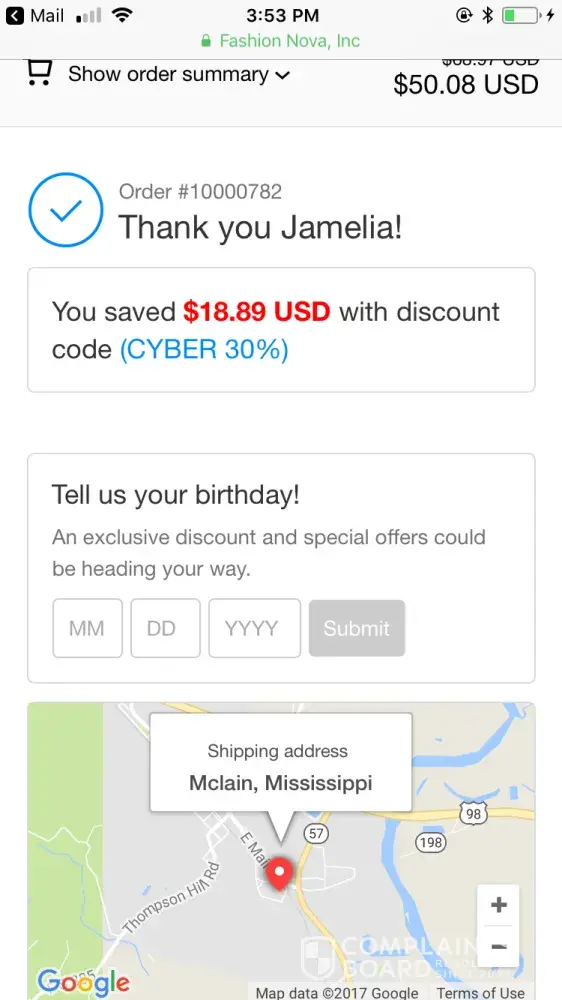This screenshot has width=562, height=1000.
Task: Tap the Bluetooth status bar icon
Action: click(x=487, y=15)
